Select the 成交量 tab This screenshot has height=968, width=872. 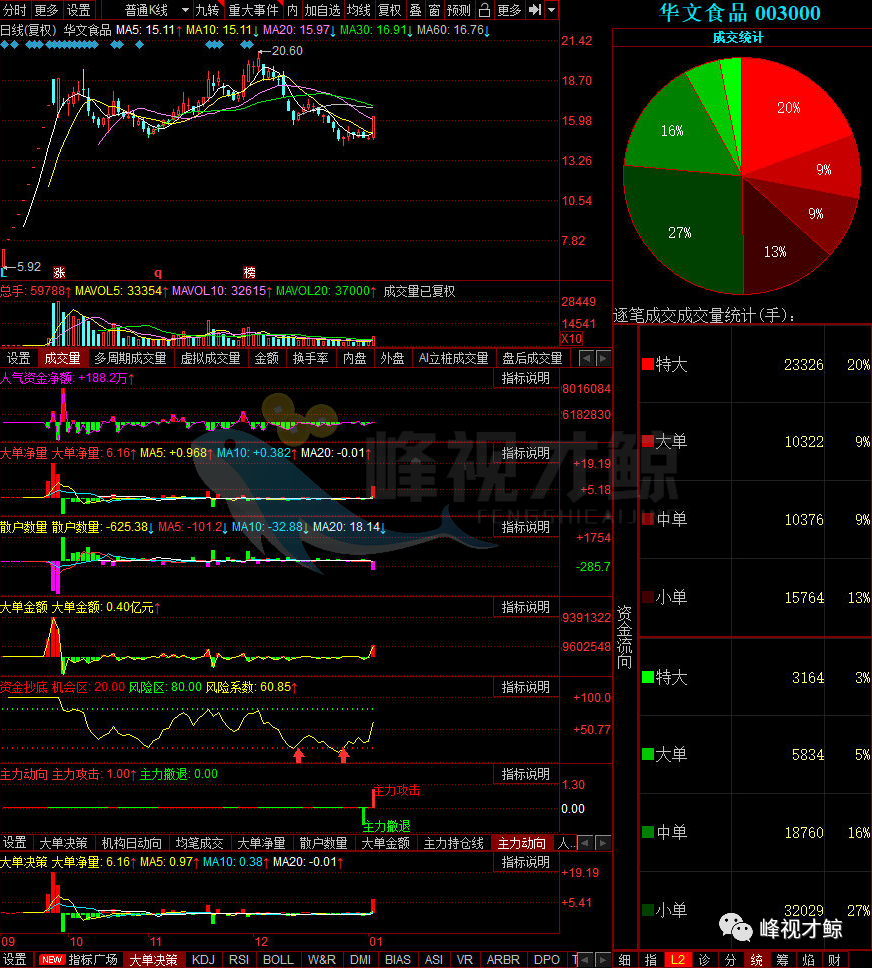62,358
